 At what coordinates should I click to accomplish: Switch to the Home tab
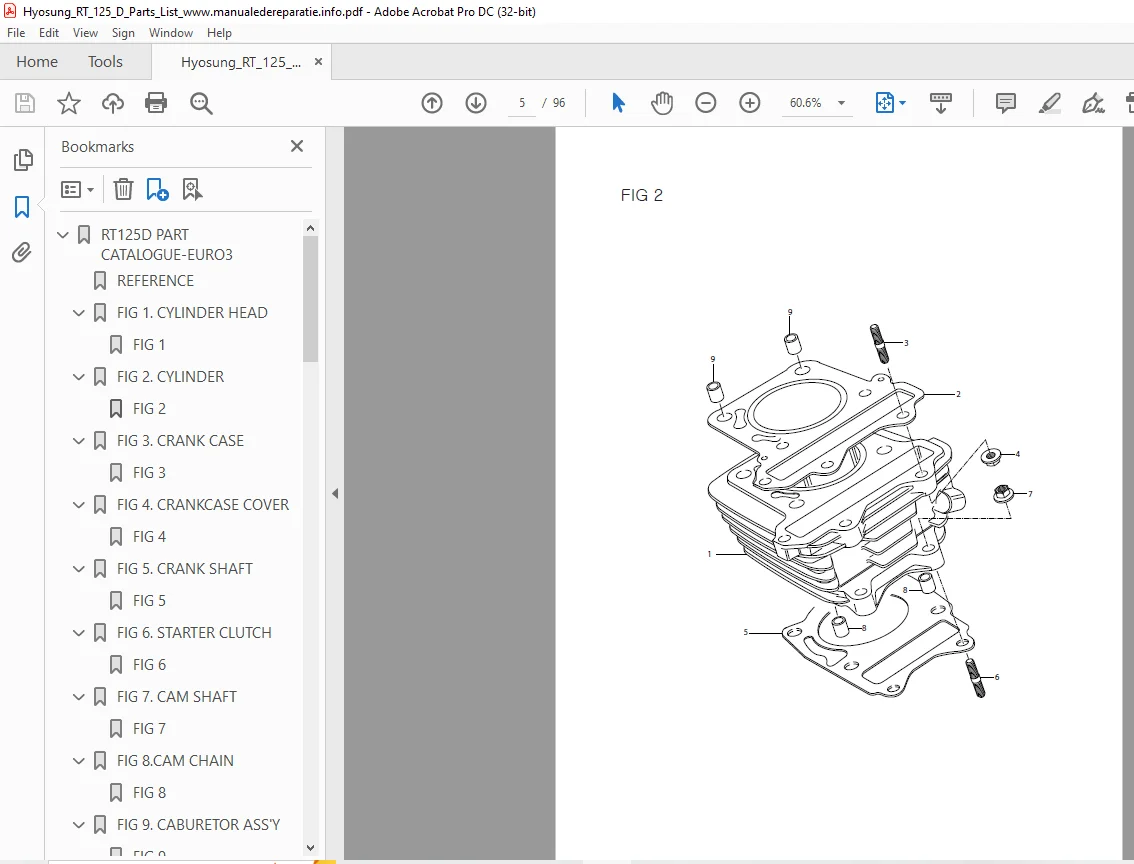[x=37, y=61]
